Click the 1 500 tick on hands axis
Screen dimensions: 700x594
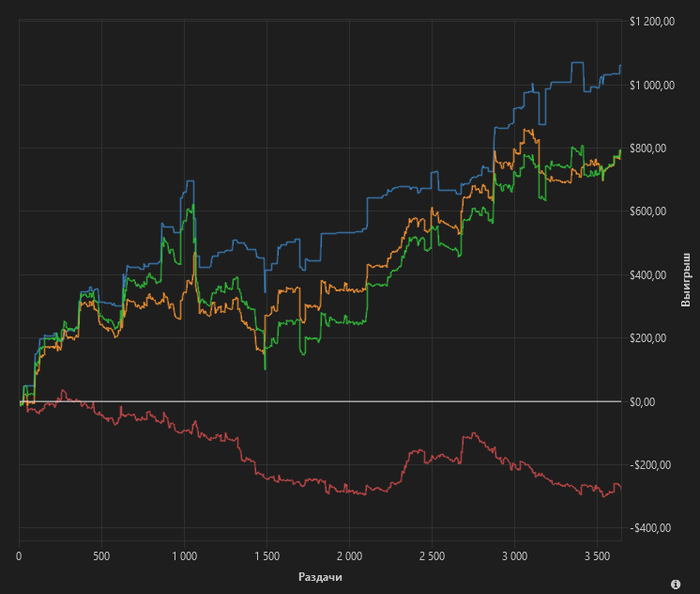point(267,557)
